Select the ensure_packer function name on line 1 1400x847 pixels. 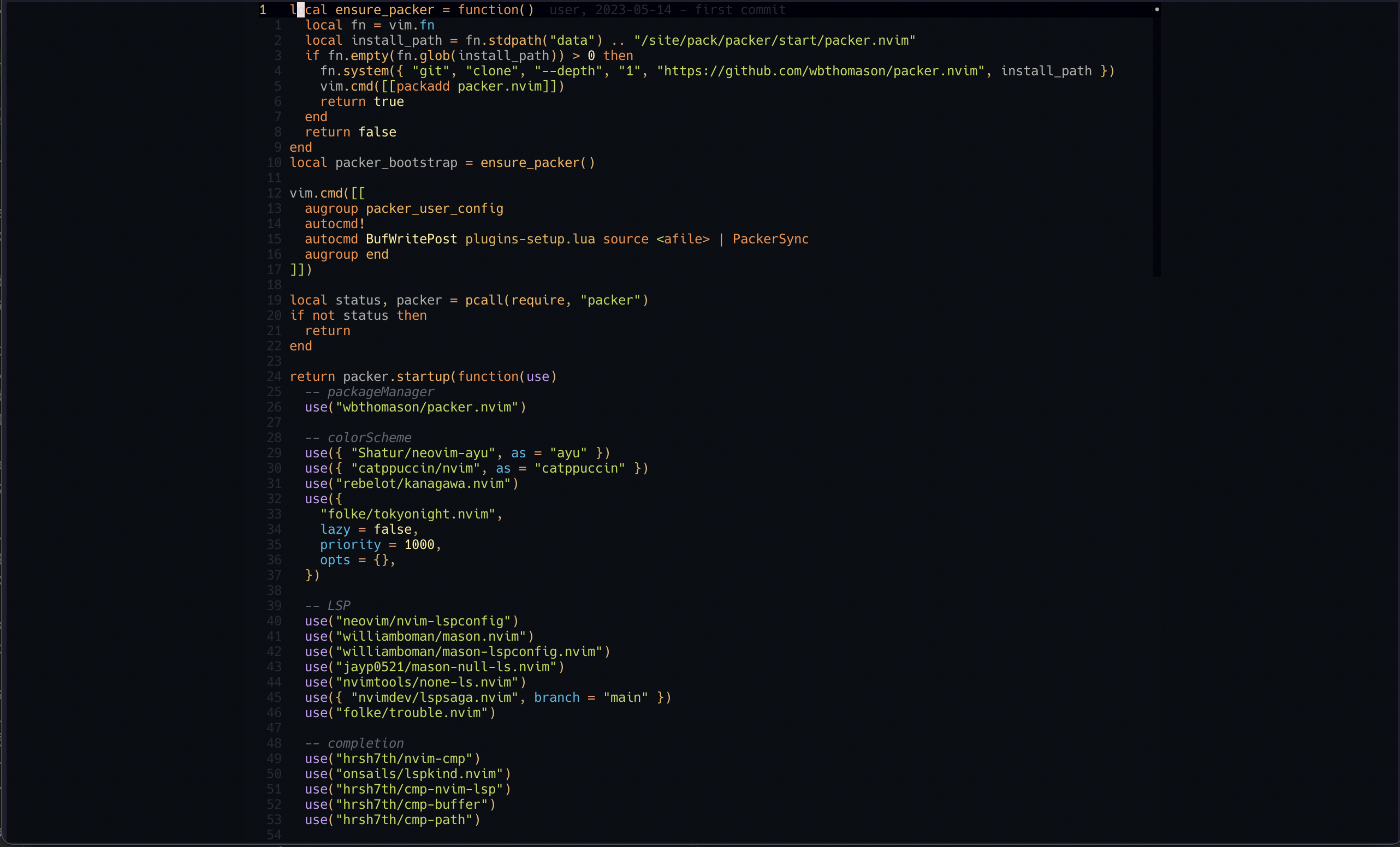tap(384, 10)
